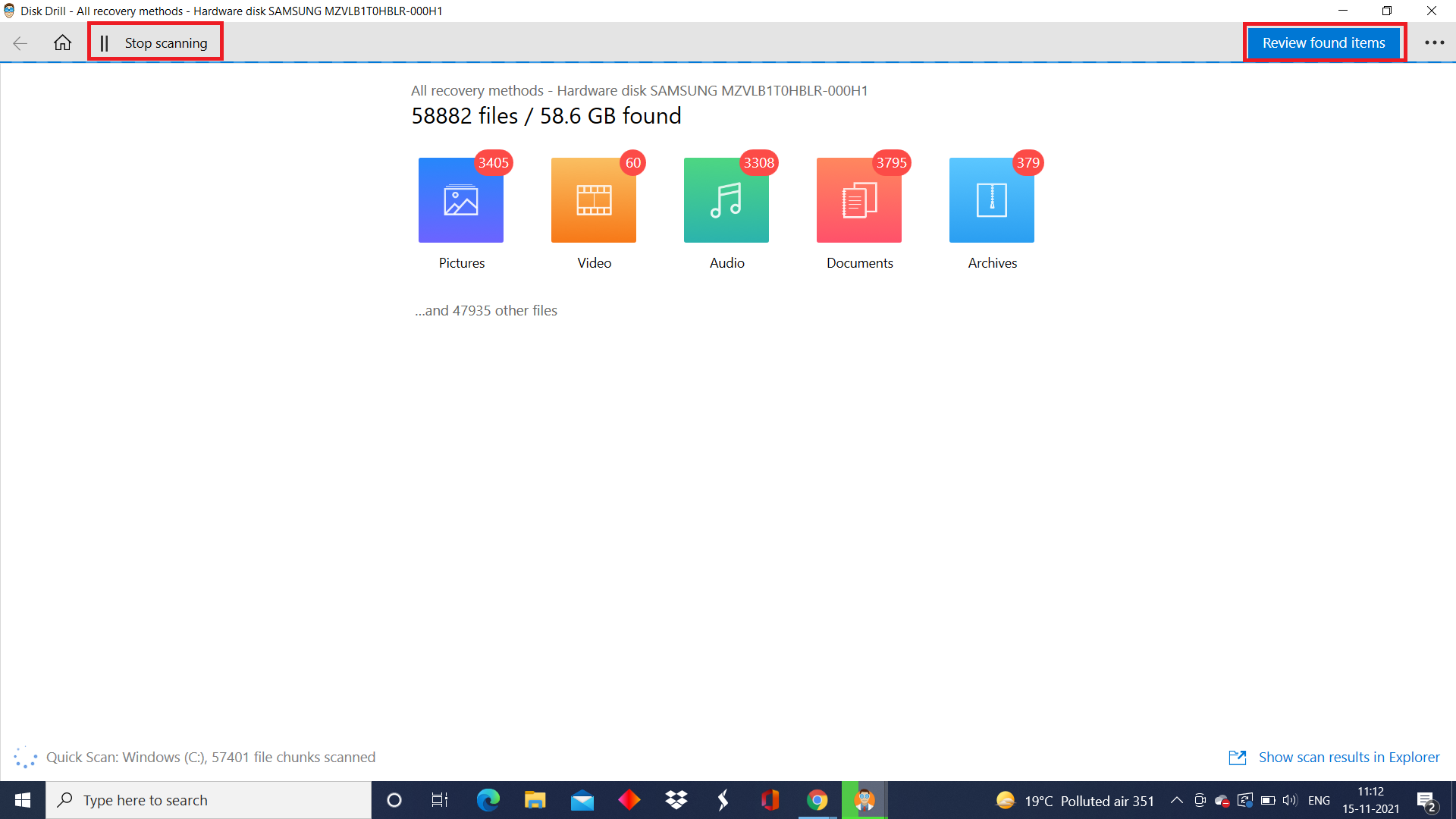Click the Windows search input box
1456x819 pixels.
coord(209,800)
